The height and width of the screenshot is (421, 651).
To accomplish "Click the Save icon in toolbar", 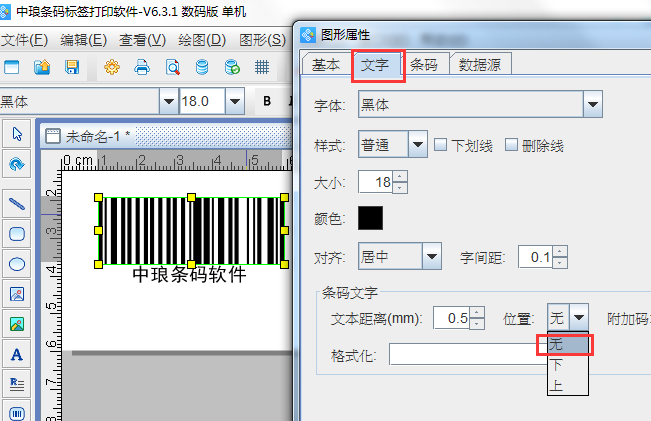I will 72,68.
